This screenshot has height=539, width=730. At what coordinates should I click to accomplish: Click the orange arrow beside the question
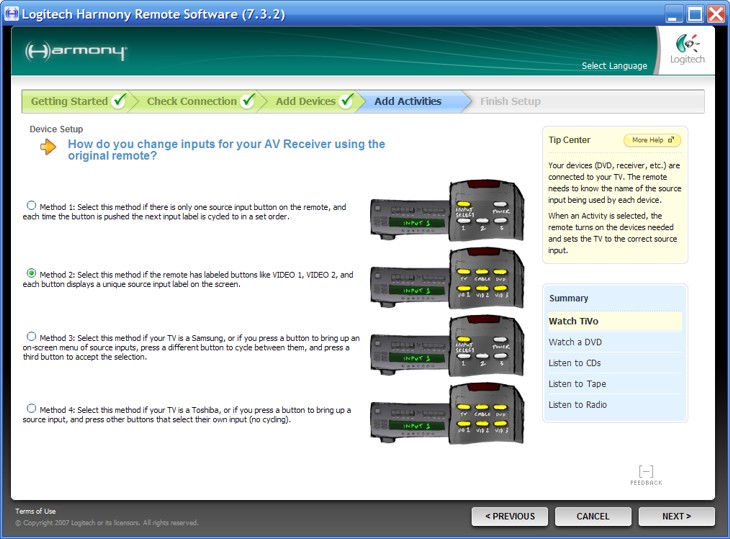[x=48, y=147]
